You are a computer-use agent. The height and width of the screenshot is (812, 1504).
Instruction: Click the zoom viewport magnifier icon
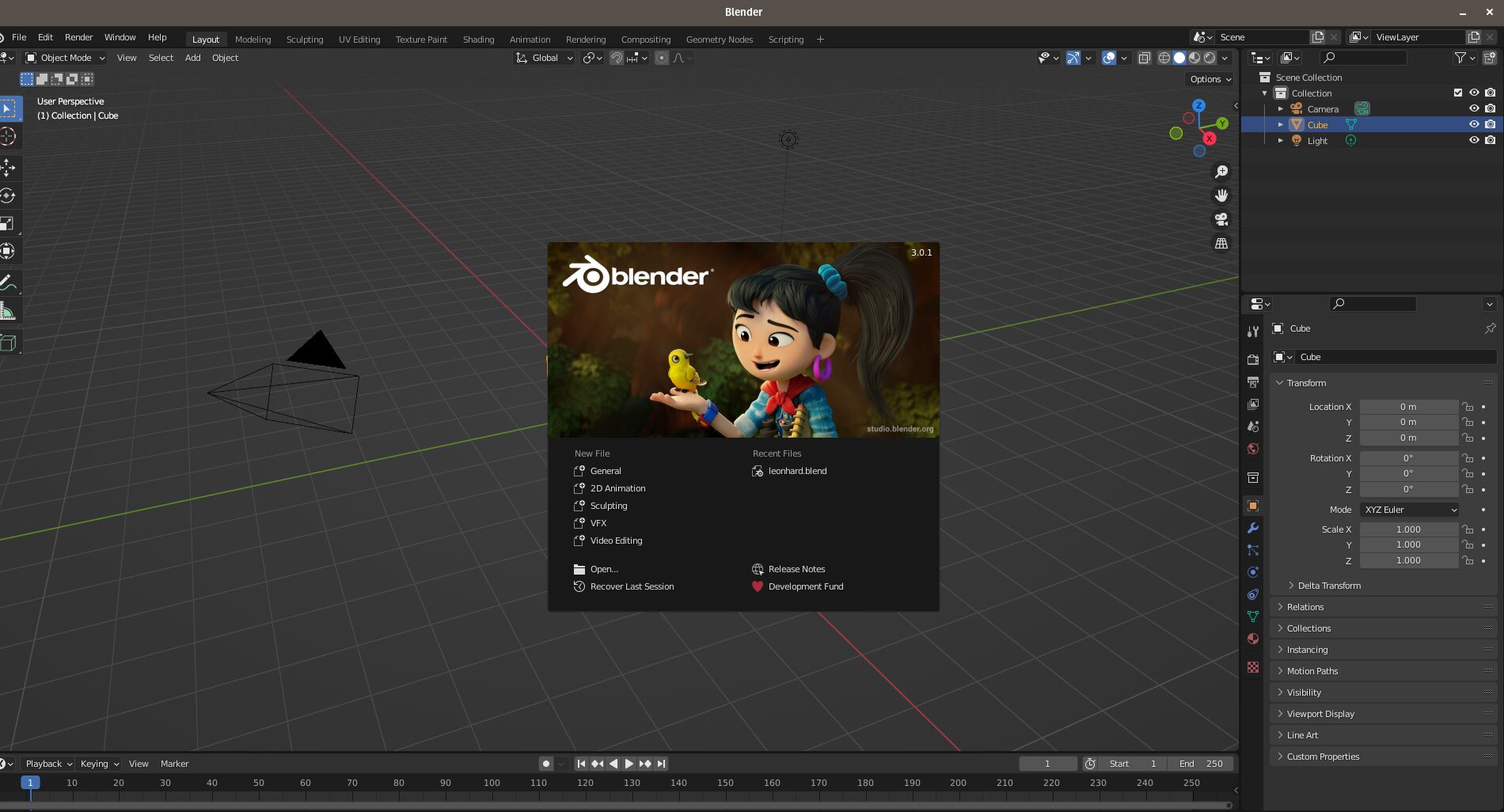click(1221, 172)
